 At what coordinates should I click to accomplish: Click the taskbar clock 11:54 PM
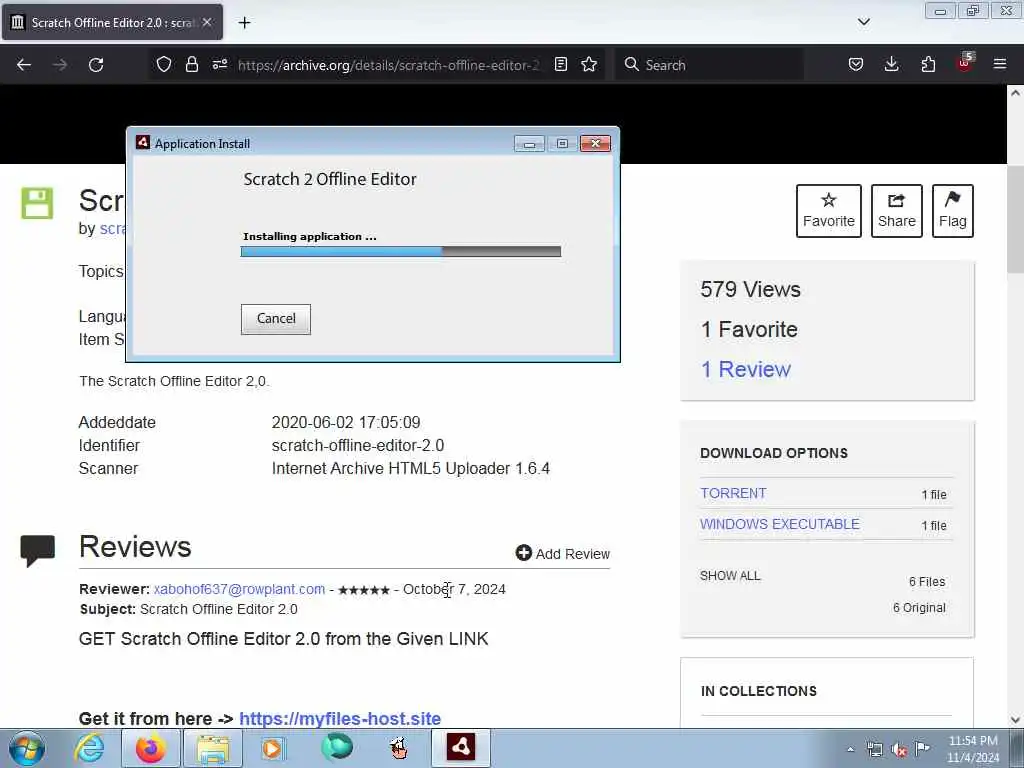coord(972,741)
